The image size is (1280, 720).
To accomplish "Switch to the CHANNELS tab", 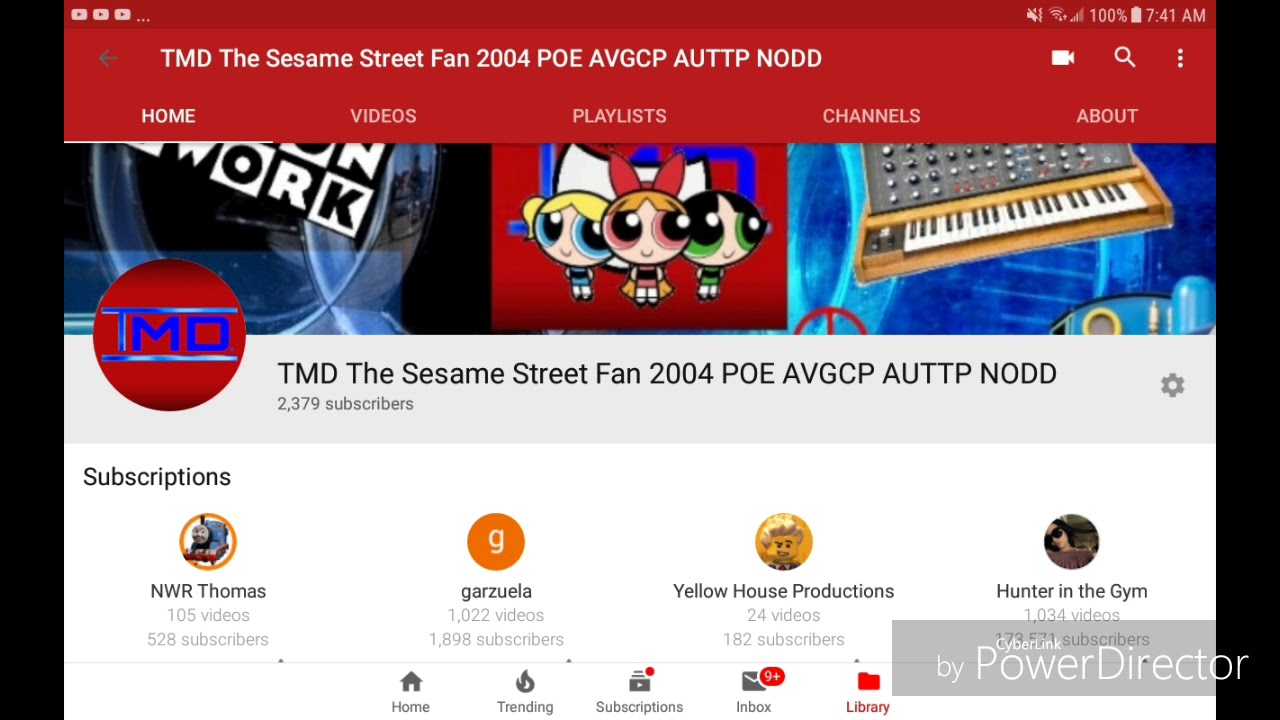I will point(871,116).
